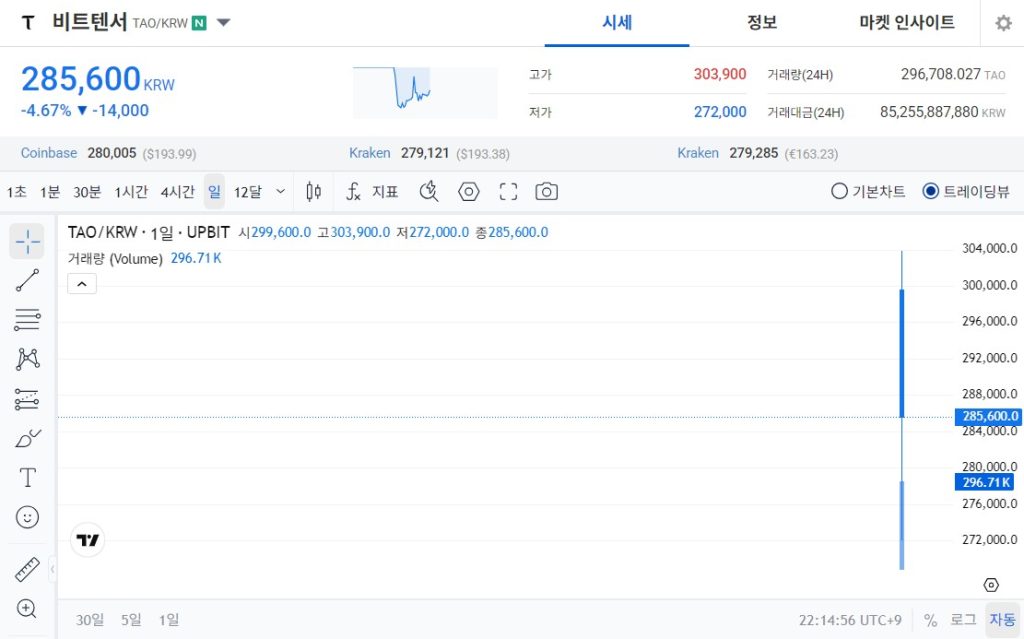Viewport: 1024px width, 639px height.
Task: Select the 기본차트 radio button
Action: (x=839, y=191)
